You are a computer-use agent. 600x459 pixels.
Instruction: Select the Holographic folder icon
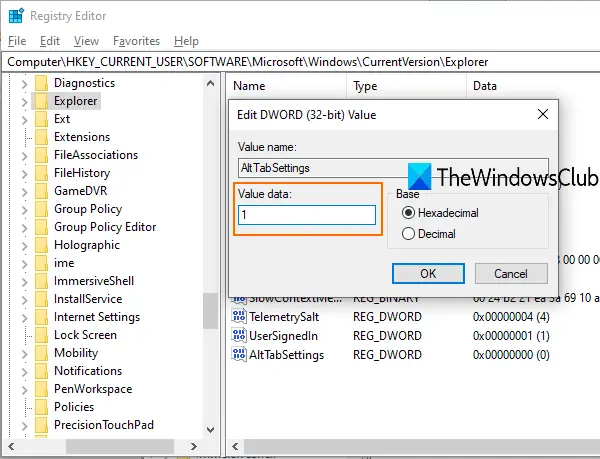[x=41, y=245]
